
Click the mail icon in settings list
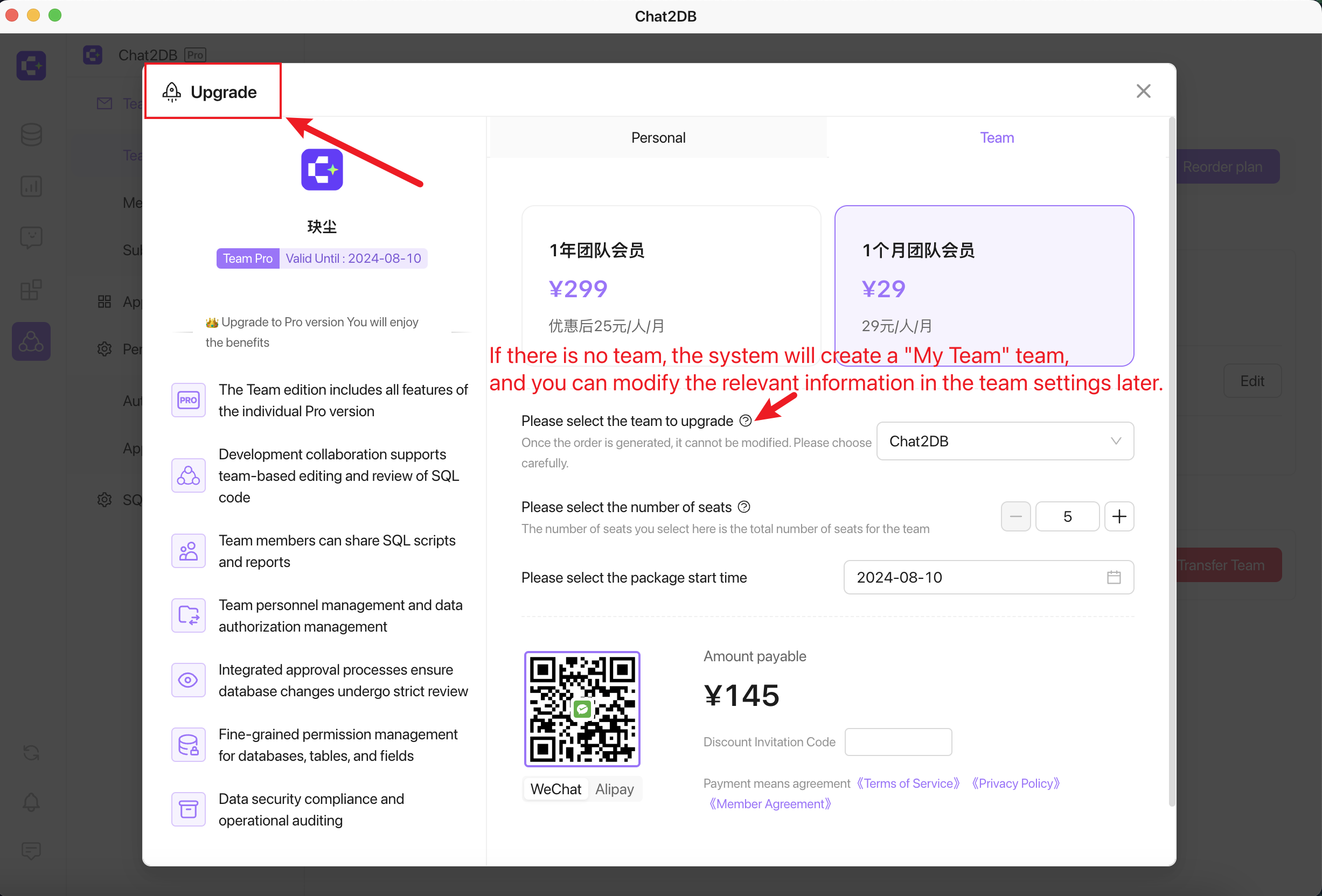tap(104, 103)
